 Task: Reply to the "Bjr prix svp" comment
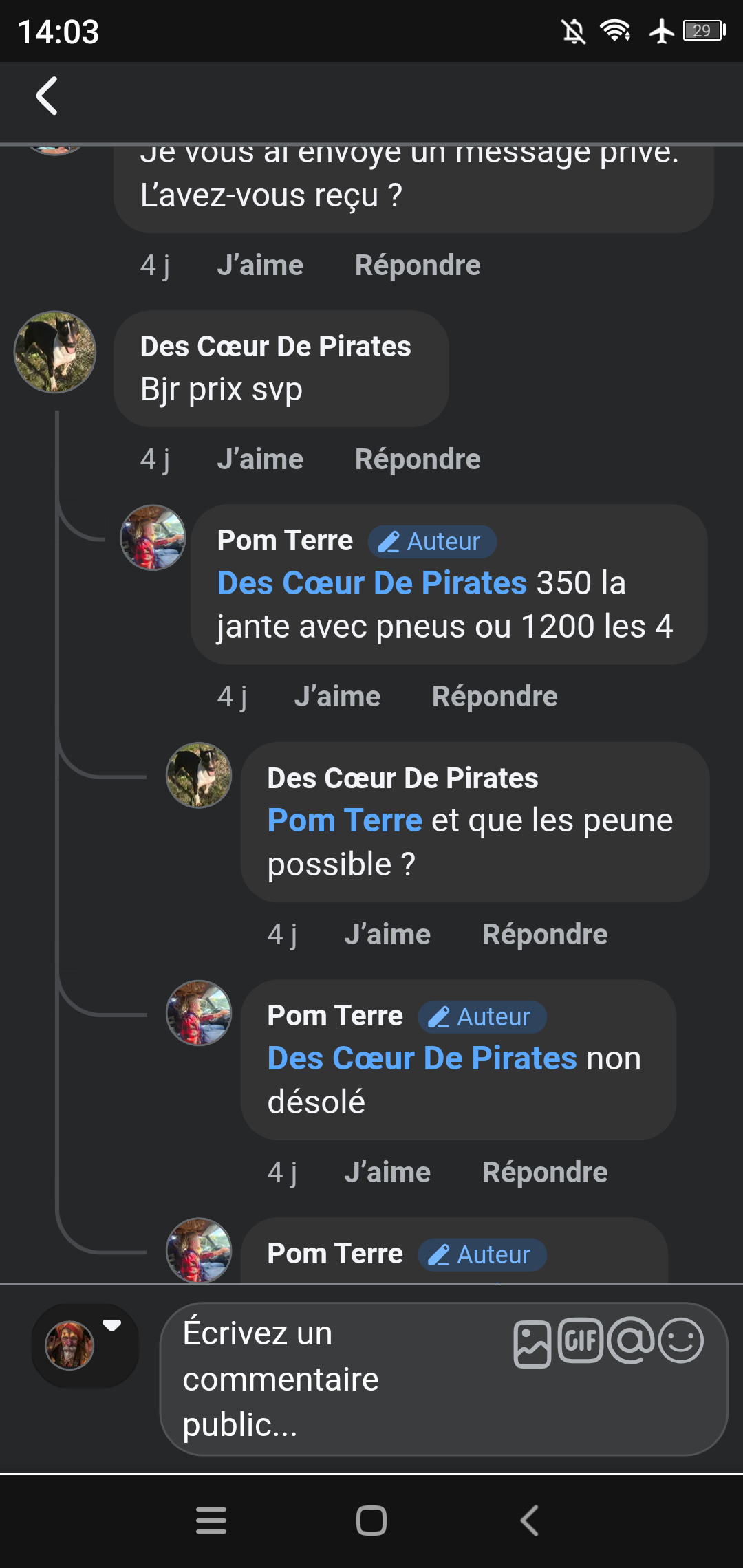coord(418,459)
